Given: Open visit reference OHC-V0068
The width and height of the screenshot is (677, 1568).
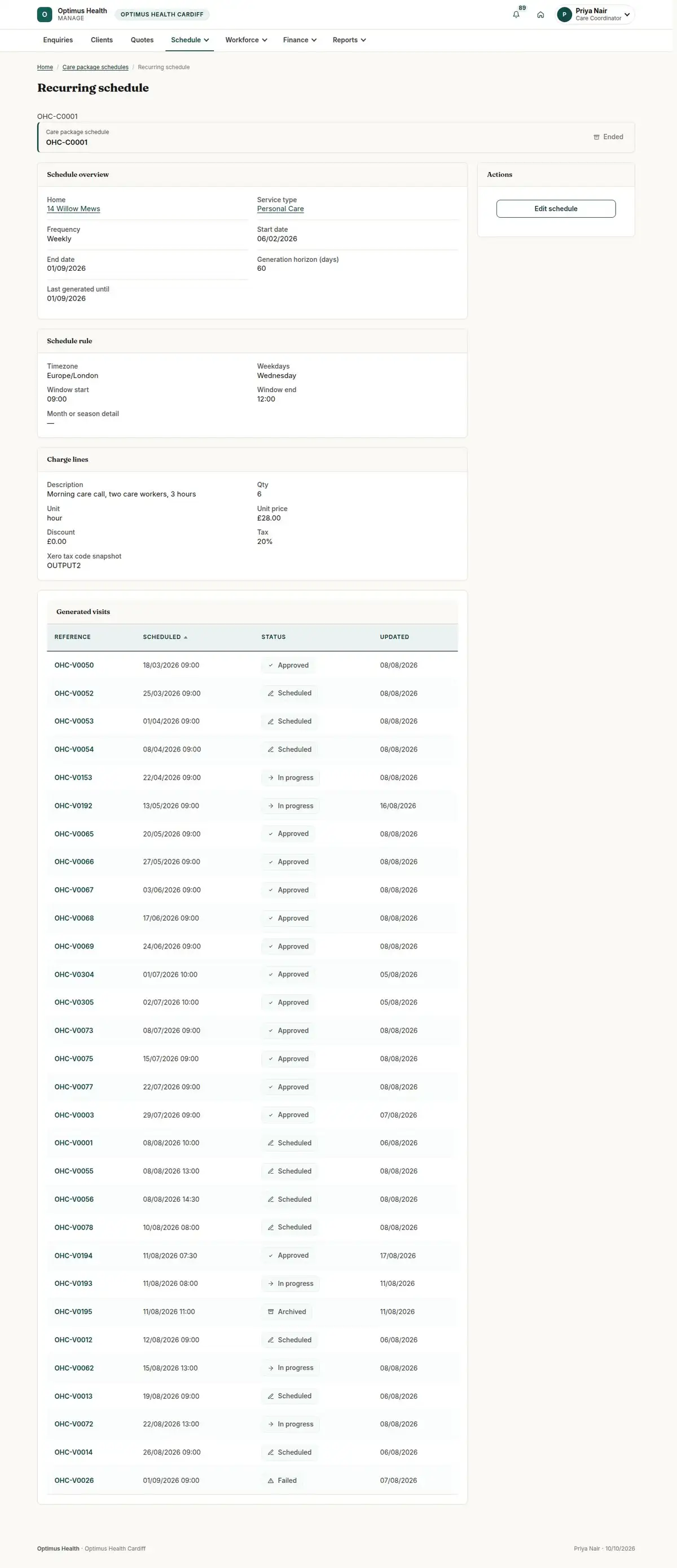Looking at the screenshot, I should 74,919.
